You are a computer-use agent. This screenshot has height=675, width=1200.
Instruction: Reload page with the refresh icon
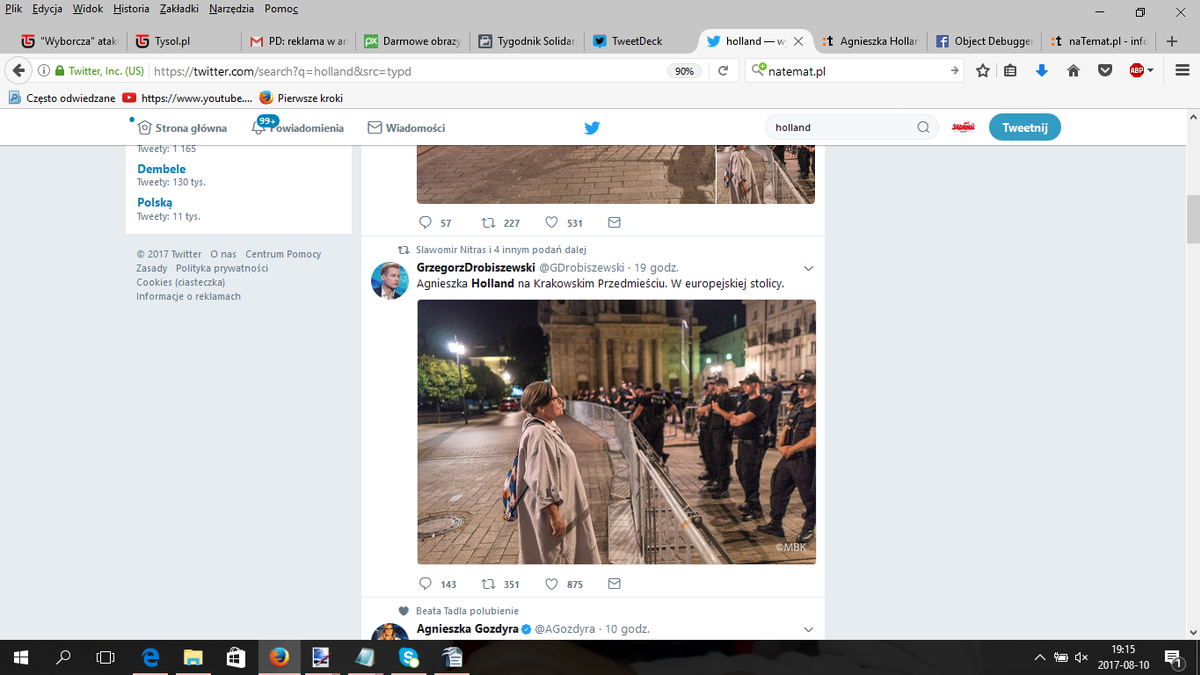[722, 71]
